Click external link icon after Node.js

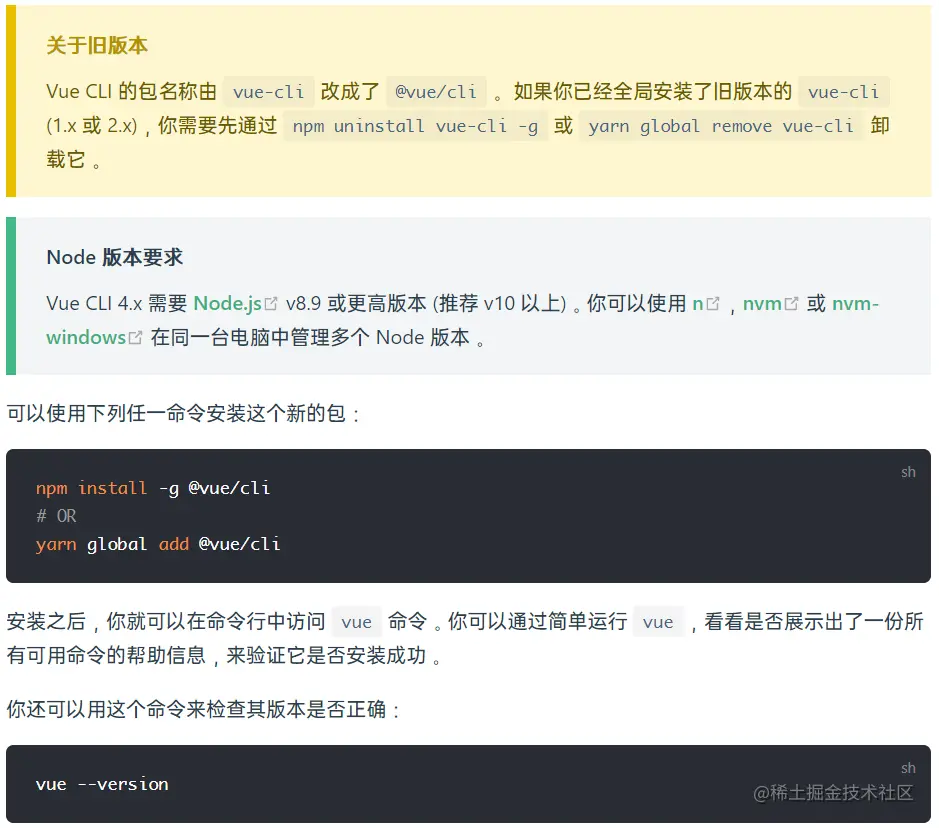271,304
